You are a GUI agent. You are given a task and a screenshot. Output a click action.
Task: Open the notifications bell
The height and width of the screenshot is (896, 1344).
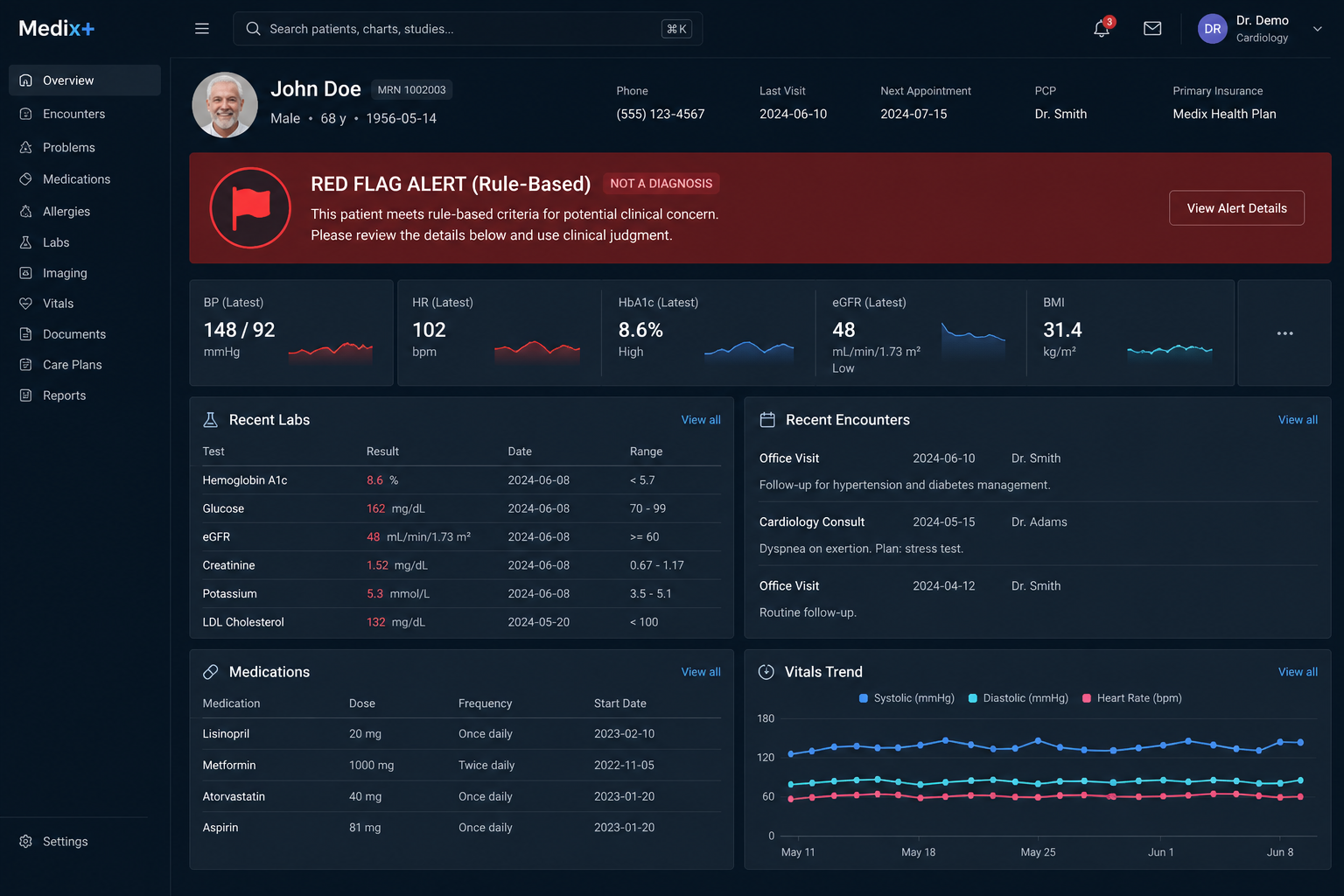click(x=1102, y=29)
